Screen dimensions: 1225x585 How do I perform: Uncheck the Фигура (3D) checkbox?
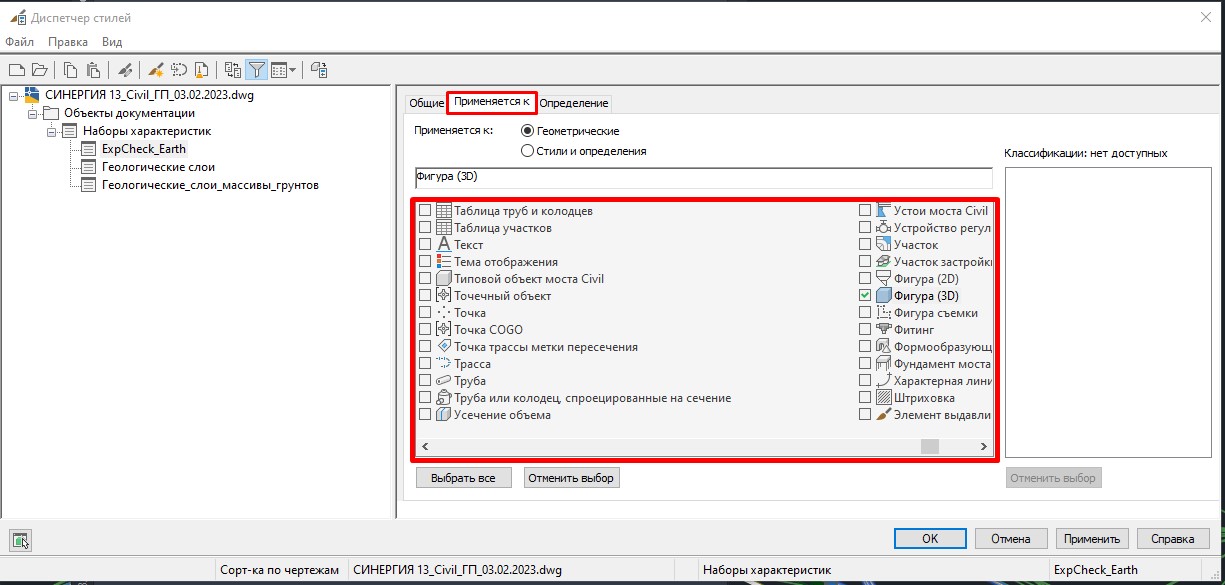click(865, 296)
